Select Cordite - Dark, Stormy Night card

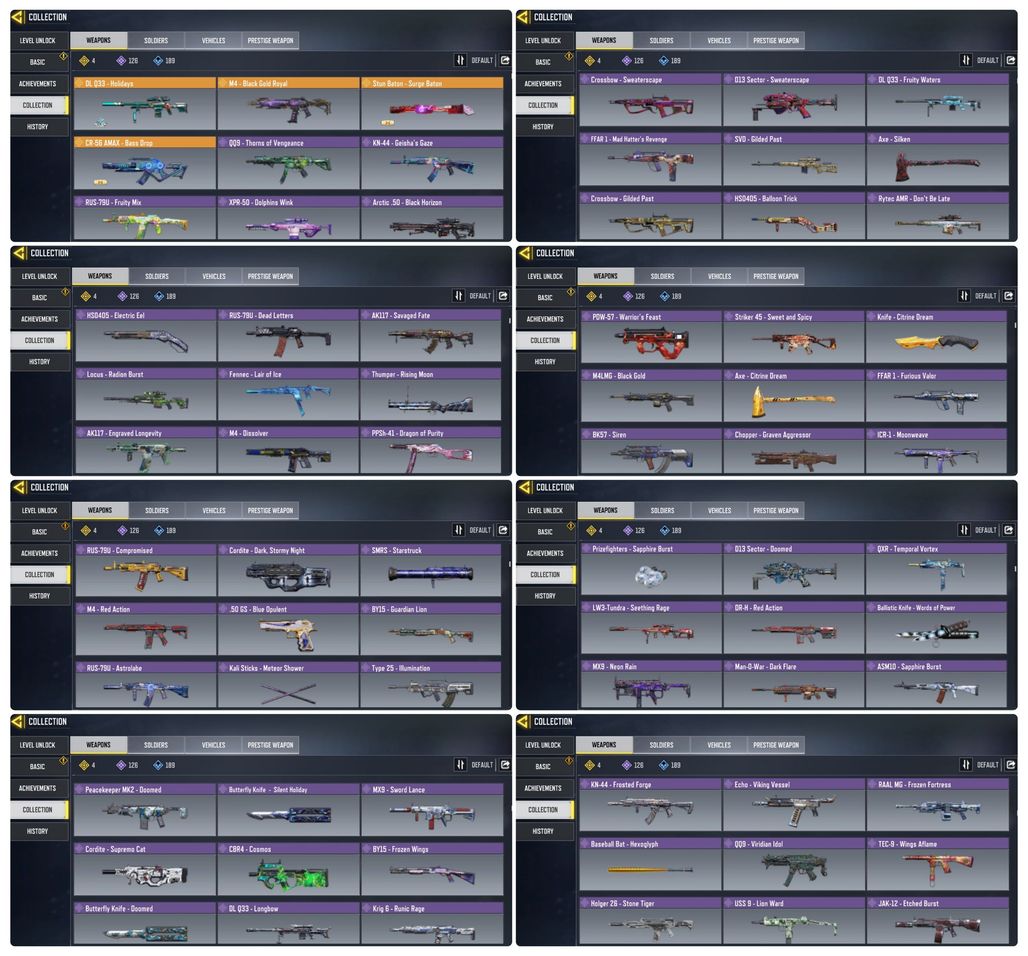tap(288, 570)
